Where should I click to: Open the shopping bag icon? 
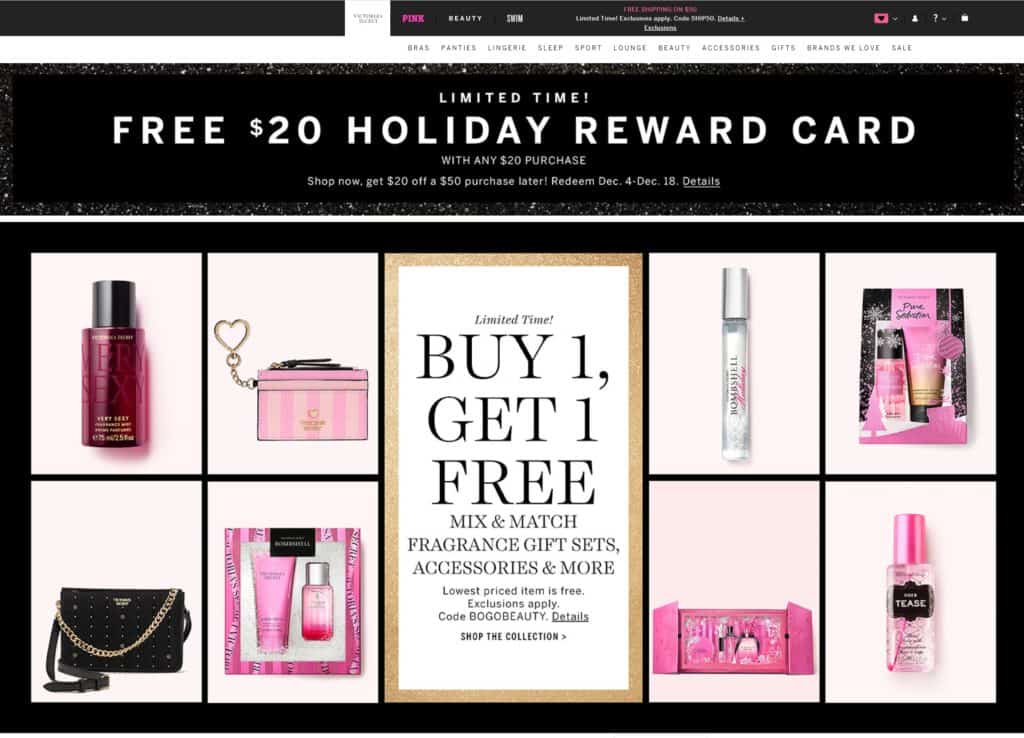pyautogui.click(x=965, y=18)
